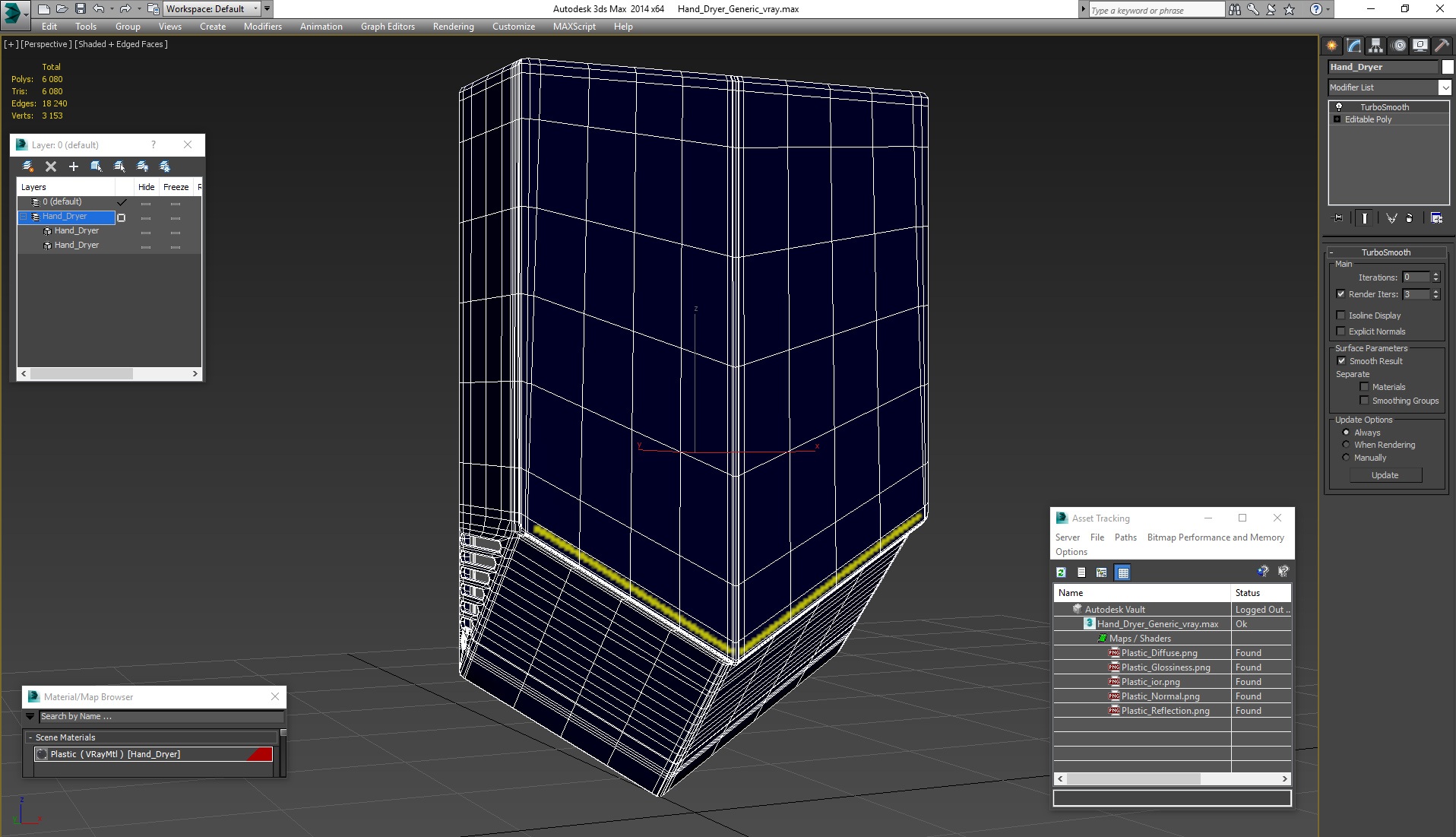Expand the Editable Poly sub-objects

coord(1337,119)
